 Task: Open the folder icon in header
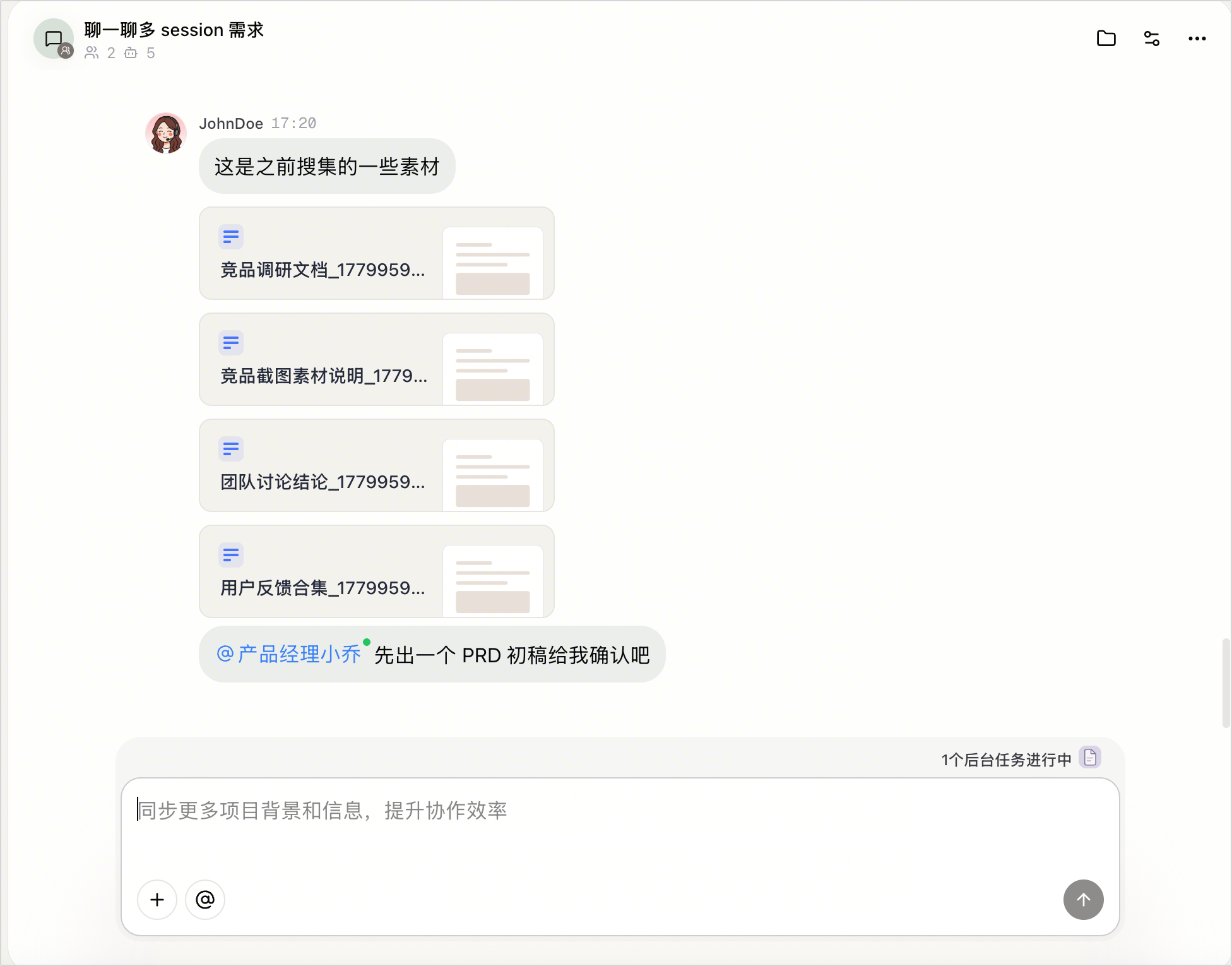tap(1106, 39)
